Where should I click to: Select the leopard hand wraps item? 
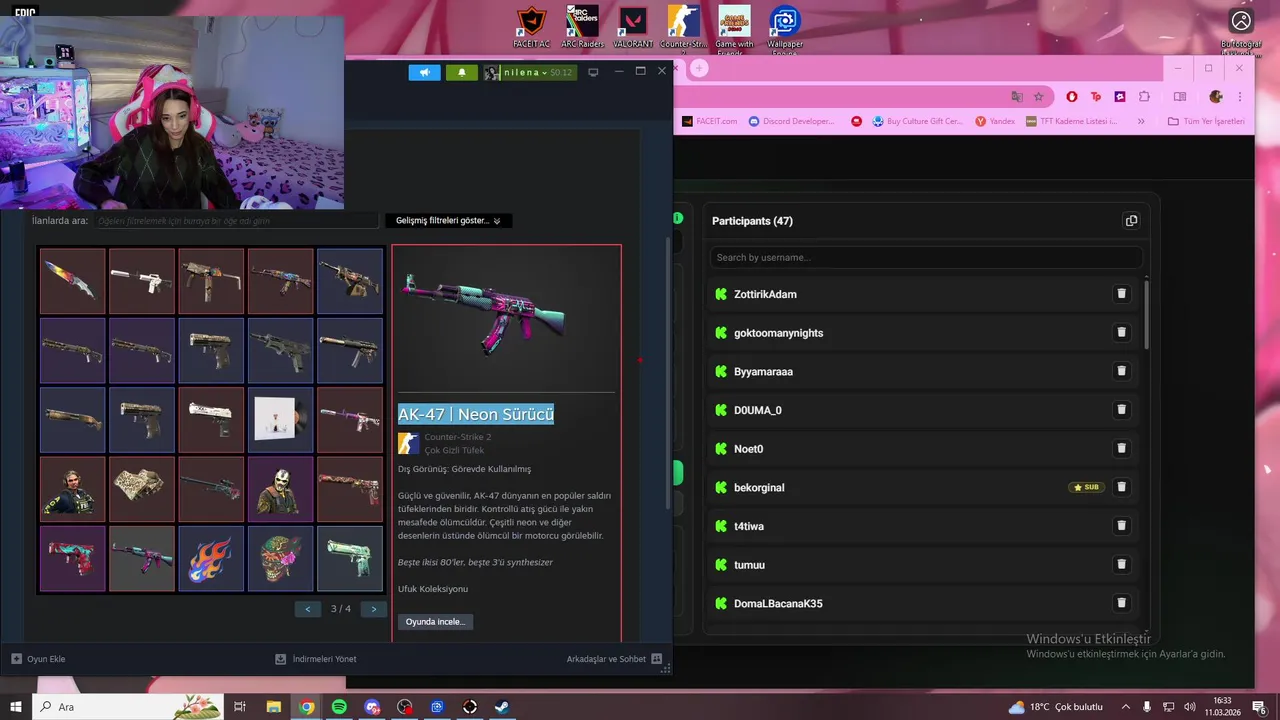click(142, 489)
